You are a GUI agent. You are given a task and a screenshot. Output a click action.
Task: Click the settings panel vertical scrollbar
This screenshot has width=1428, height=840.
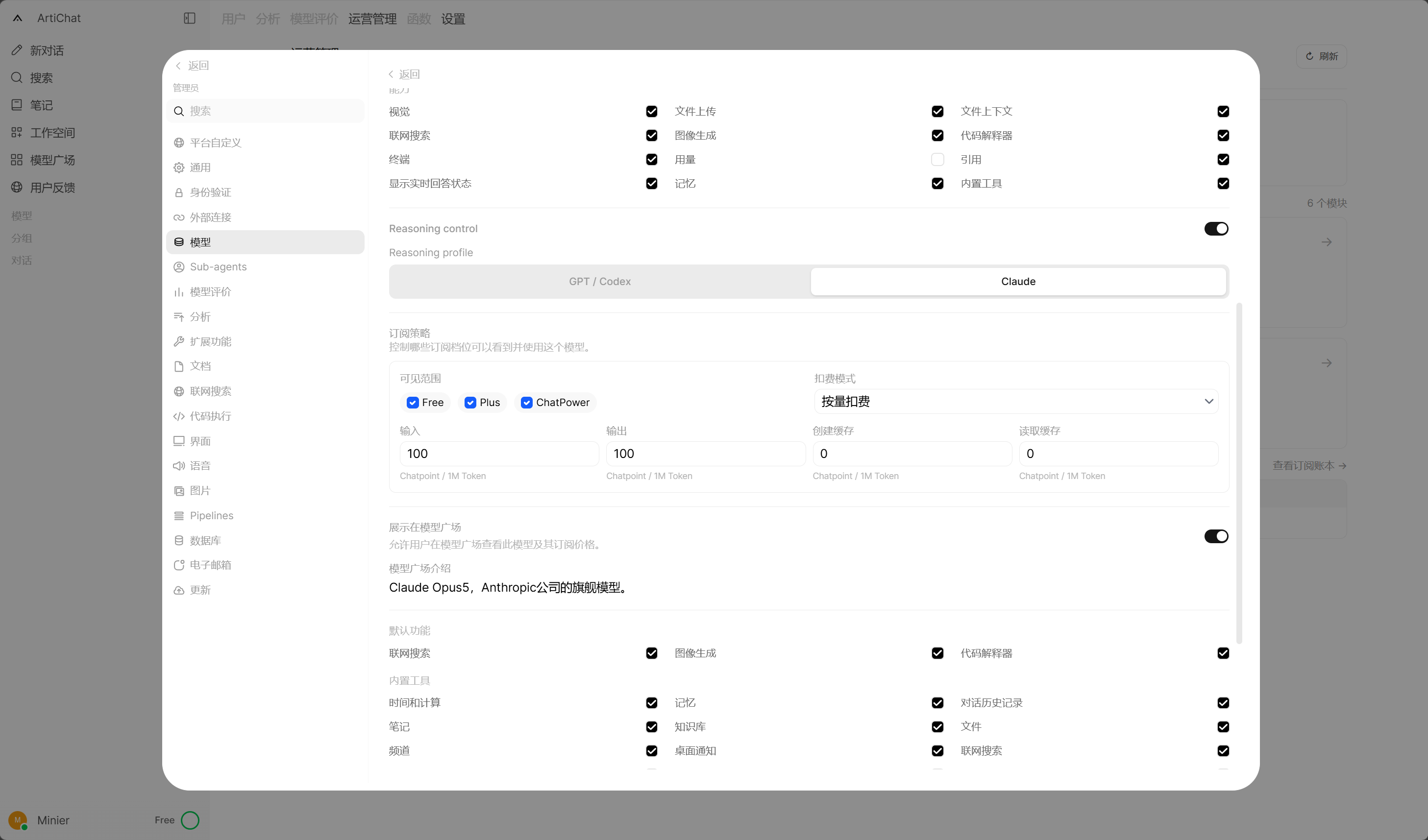tap(1239, 474)
